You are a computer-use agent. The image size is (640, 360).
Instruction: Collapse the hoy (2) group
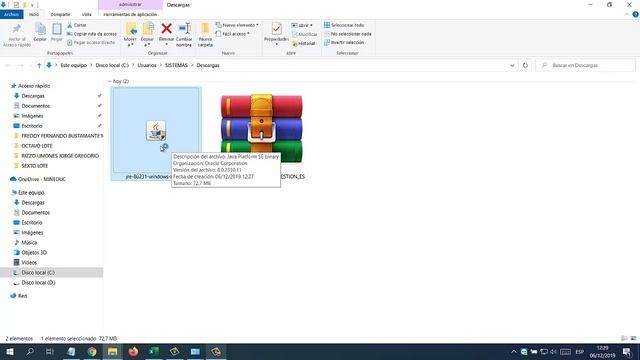(109, 81)
